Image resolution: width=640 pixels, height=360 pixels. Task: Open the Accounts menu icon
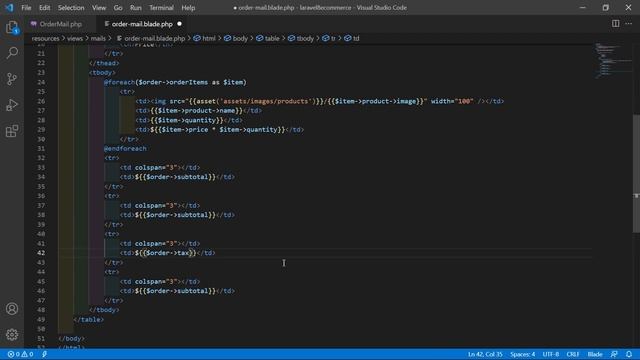[12, 309]
